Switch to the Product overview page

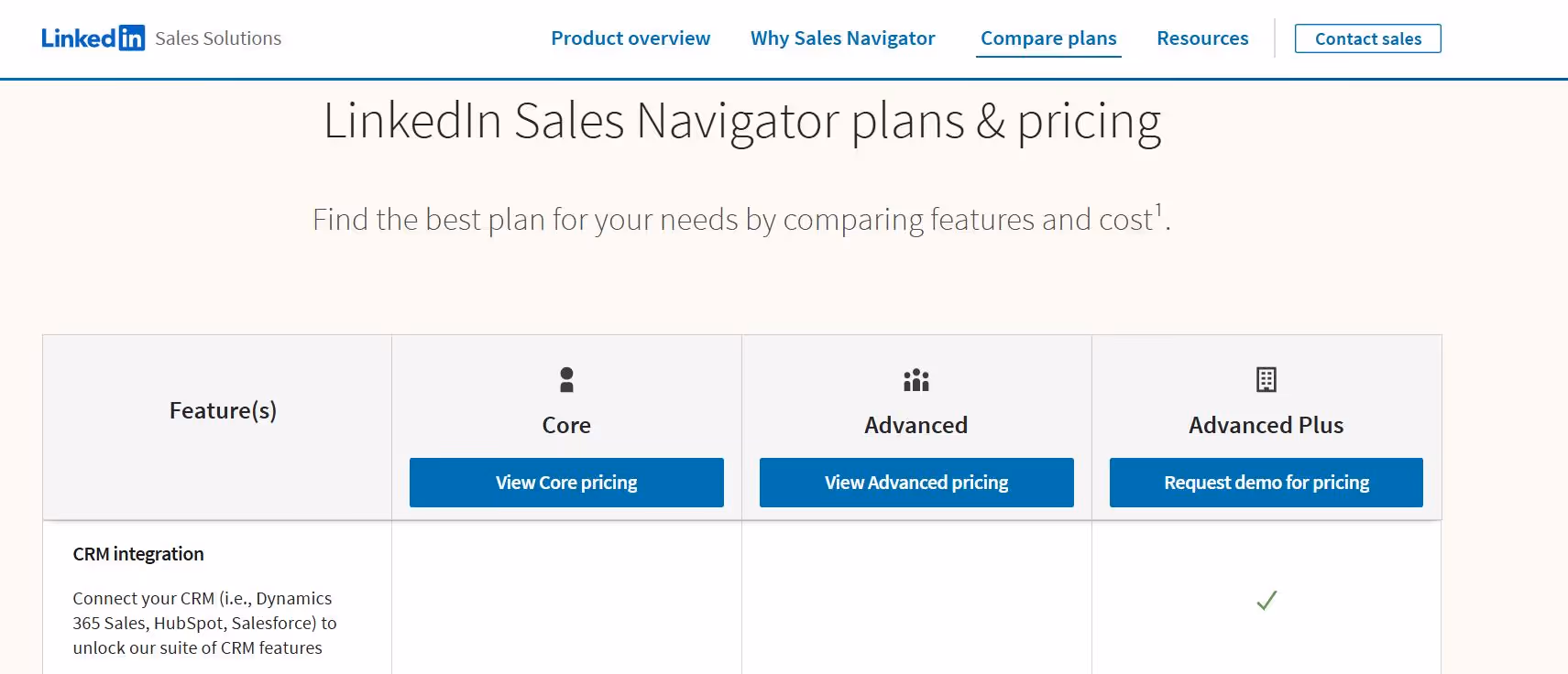pos(630,38)
